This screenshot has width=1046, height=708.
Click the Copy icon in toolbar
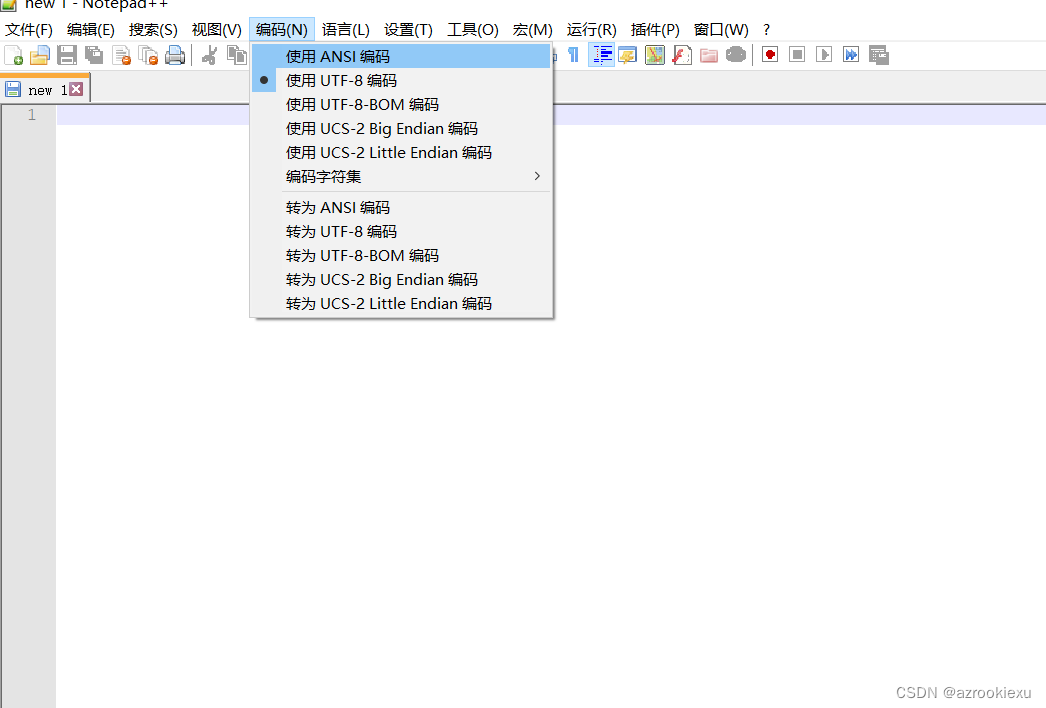click(236, 55)
